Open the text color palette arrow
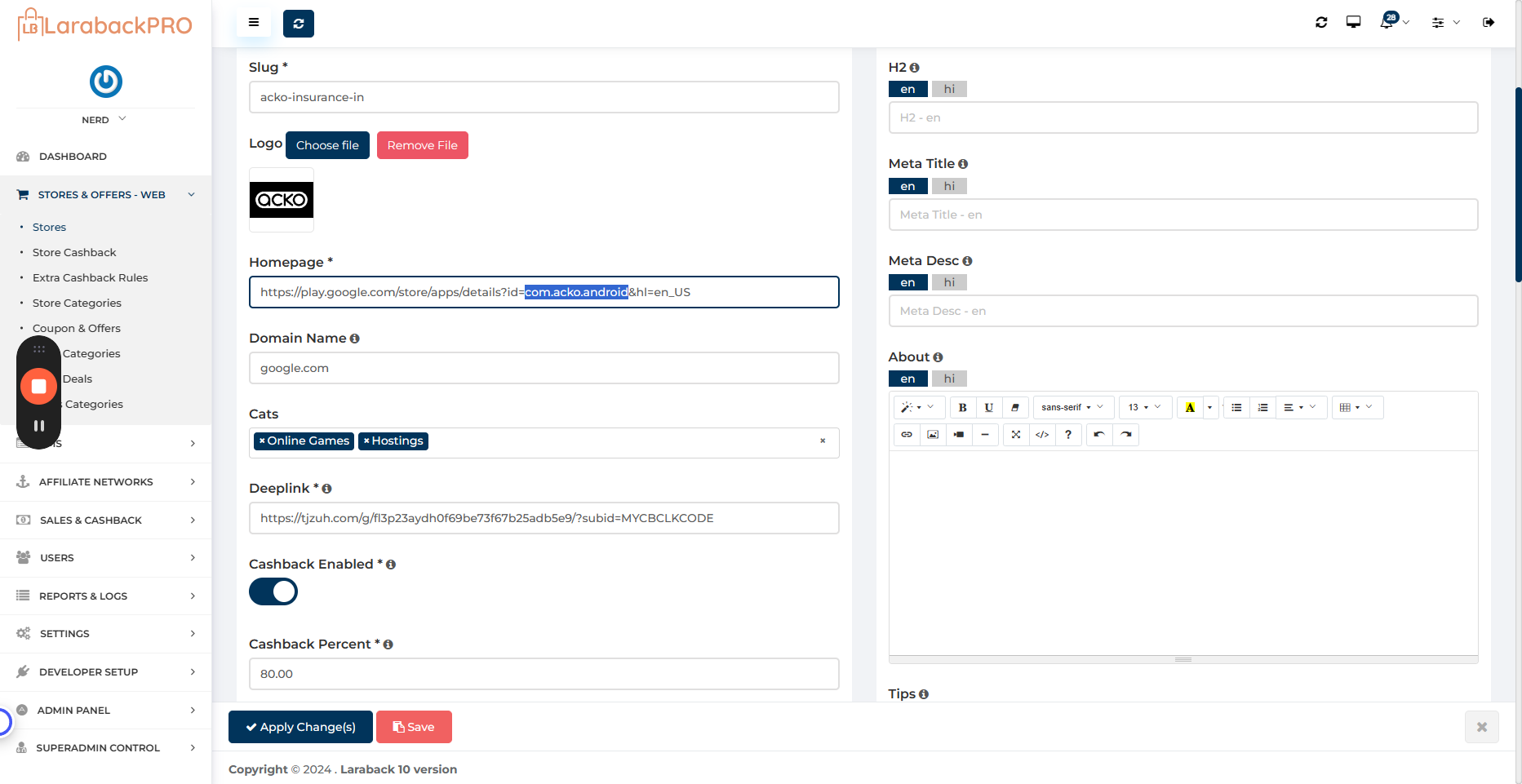This screenshot has height=784, width=1522. [1210, 407]
